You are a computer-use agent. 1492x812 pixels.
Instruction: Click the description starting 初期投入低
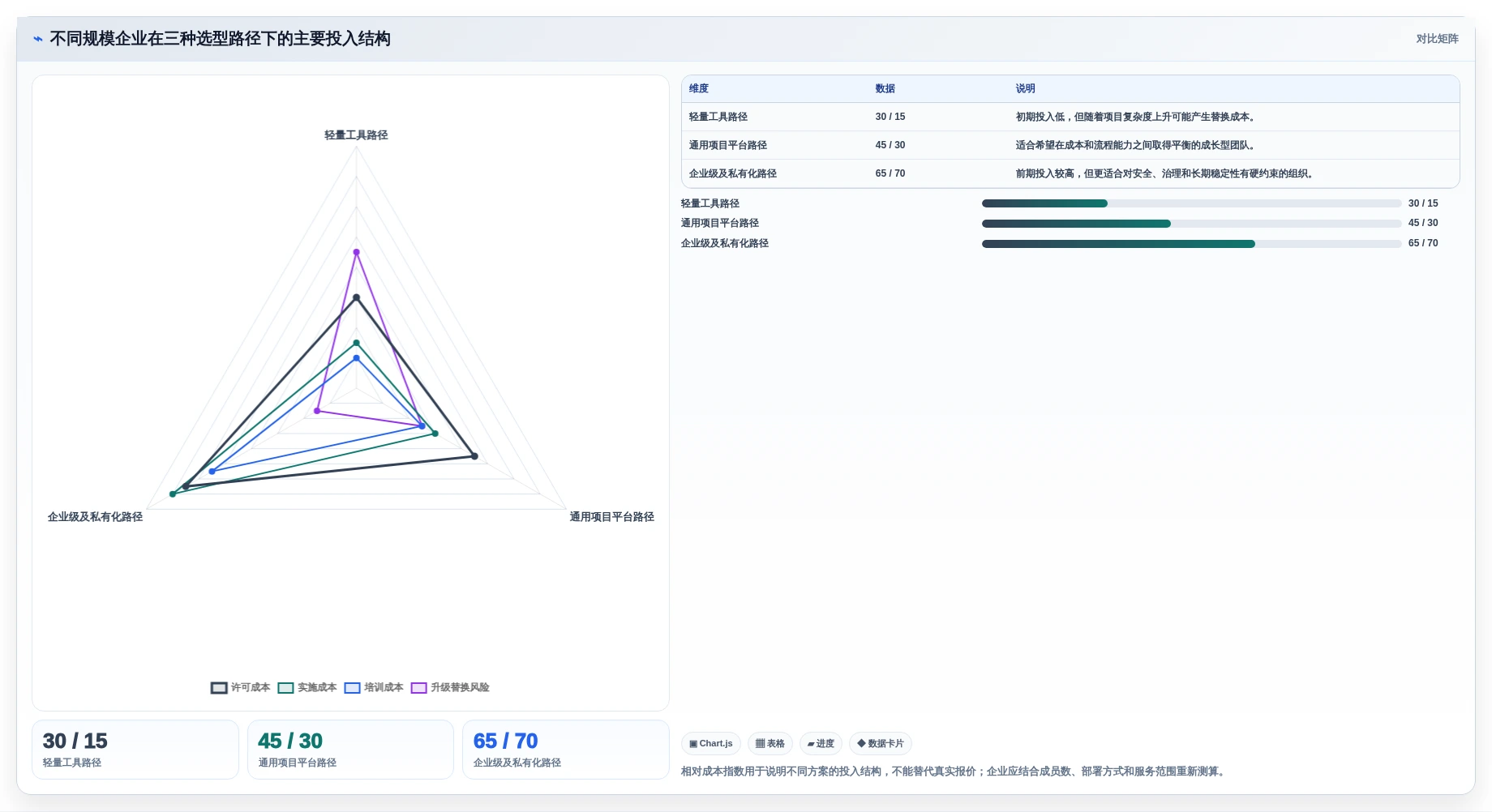point(1137,117)
